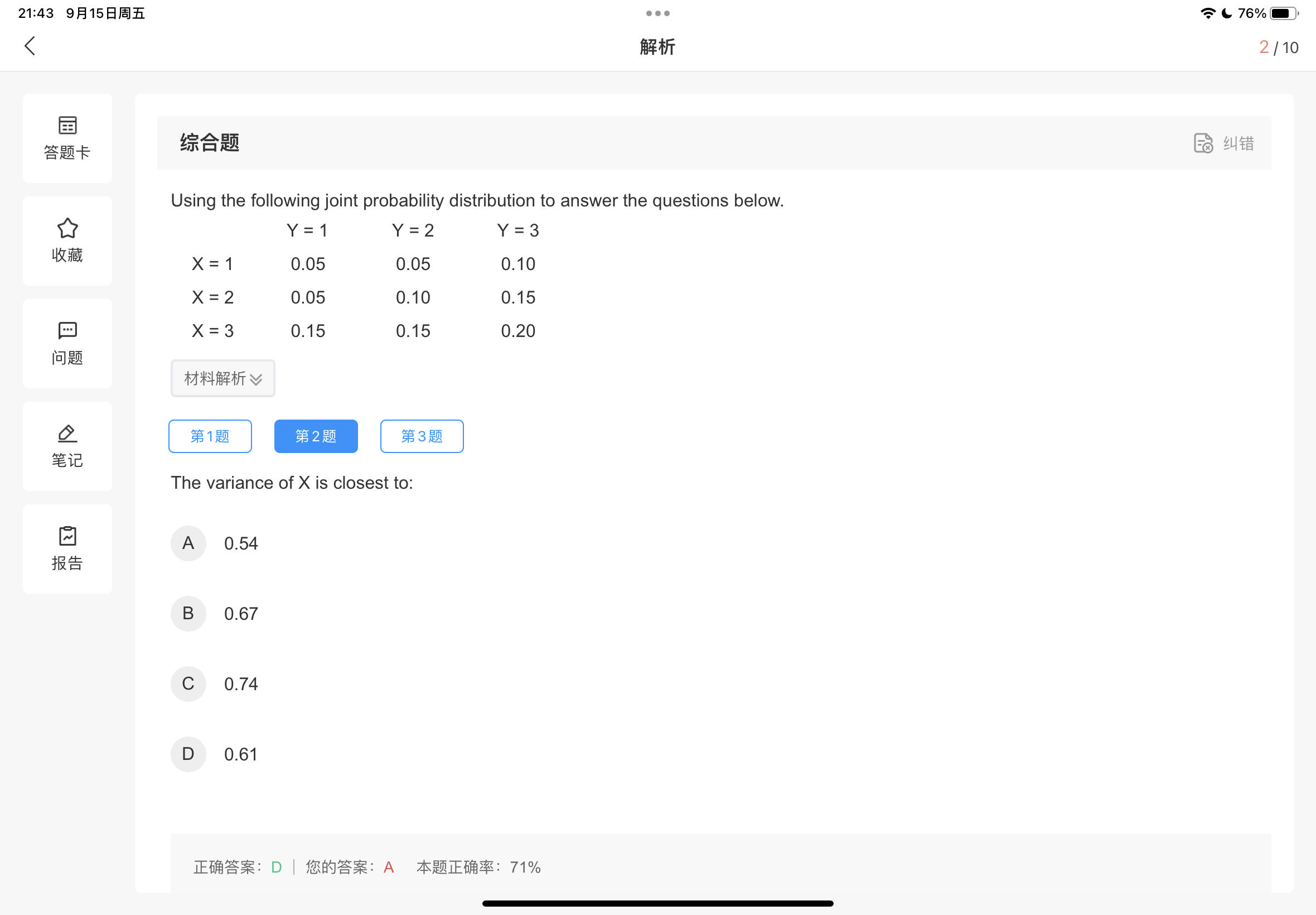Tap the bottom home indicator bar
Screen dimensions: 1316x915
(x=657, y=903)
